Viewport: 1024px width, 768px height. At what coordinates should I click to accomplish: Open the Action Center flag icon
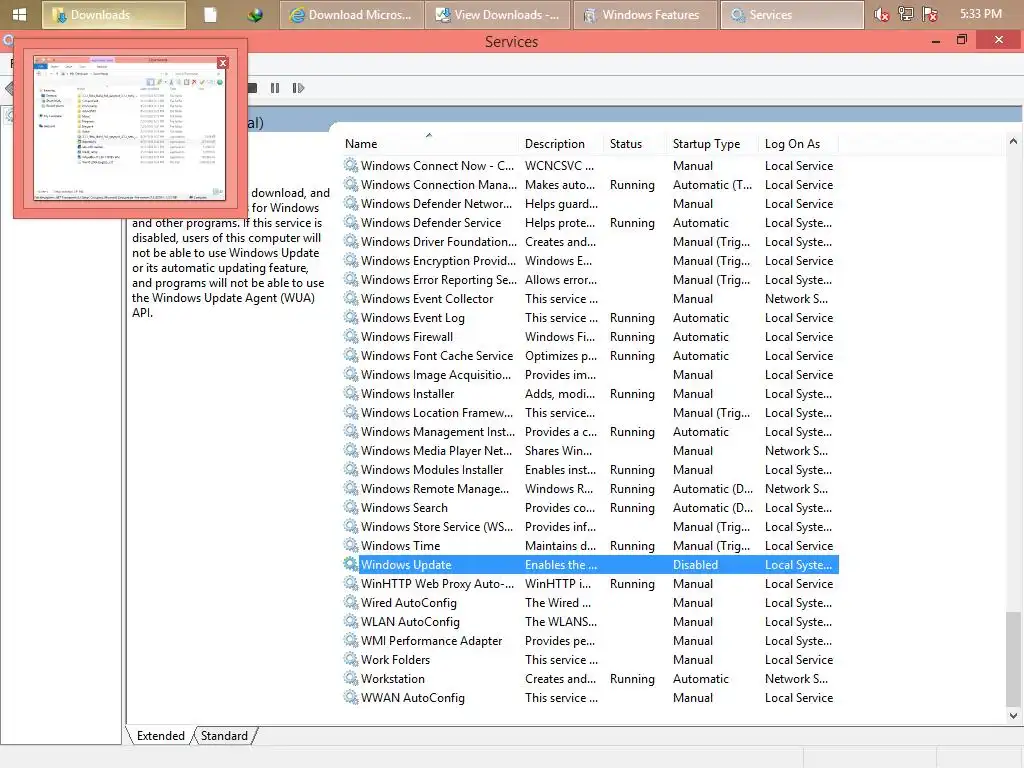click(930, 14)
